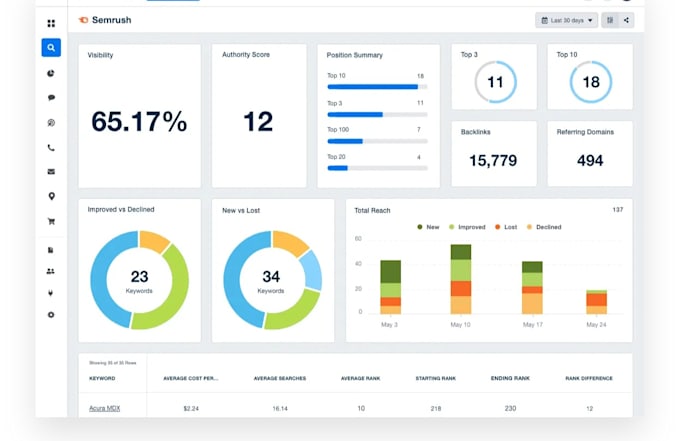Screen dimensions: 680x441
Task: Sort by STARTING RANK column header
Action: [435, 378]
